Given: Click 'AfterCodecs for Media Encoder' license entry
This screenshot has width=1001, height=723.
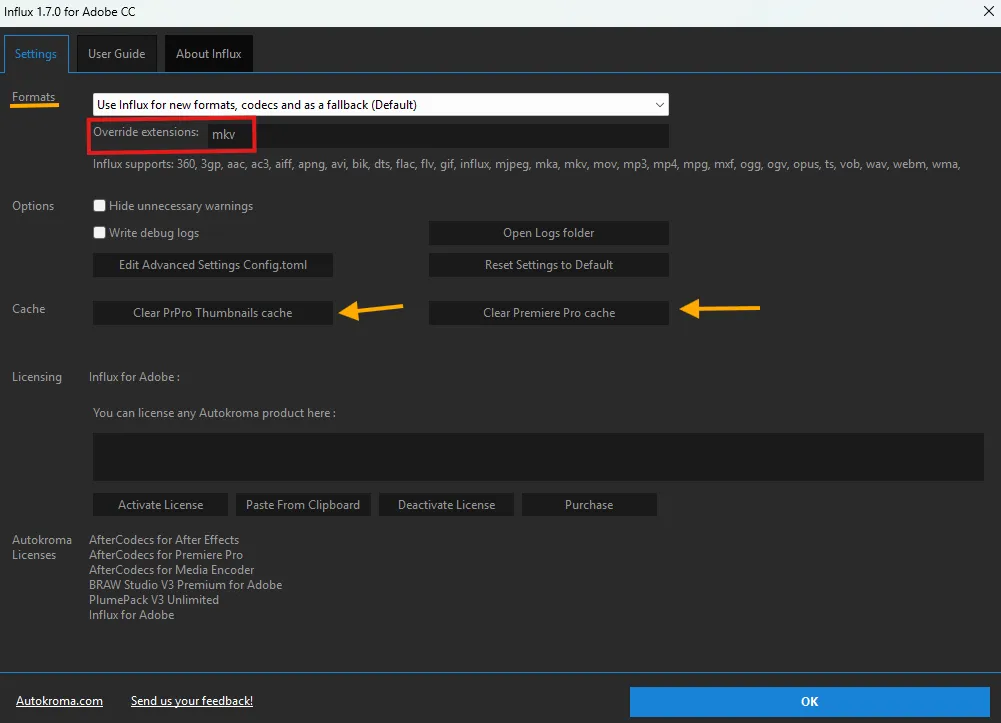Looking at the screenshot, I should (172, 570).
